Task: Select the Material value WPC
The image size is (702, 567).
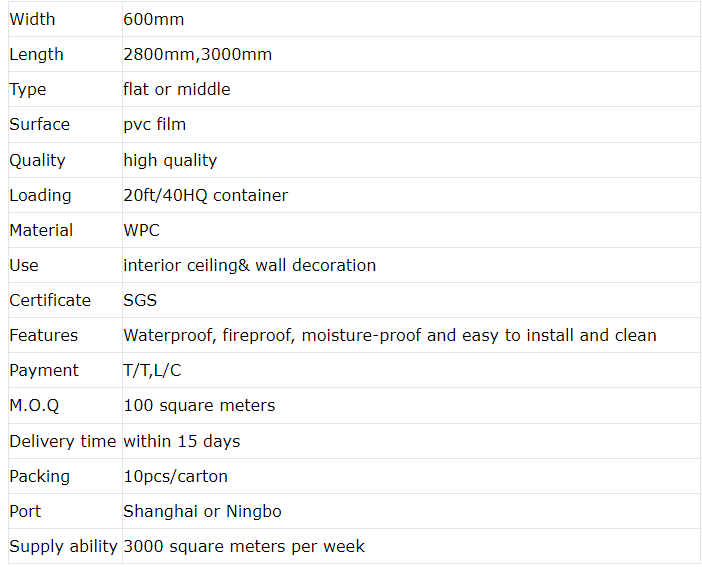Action: pos(141,230)
